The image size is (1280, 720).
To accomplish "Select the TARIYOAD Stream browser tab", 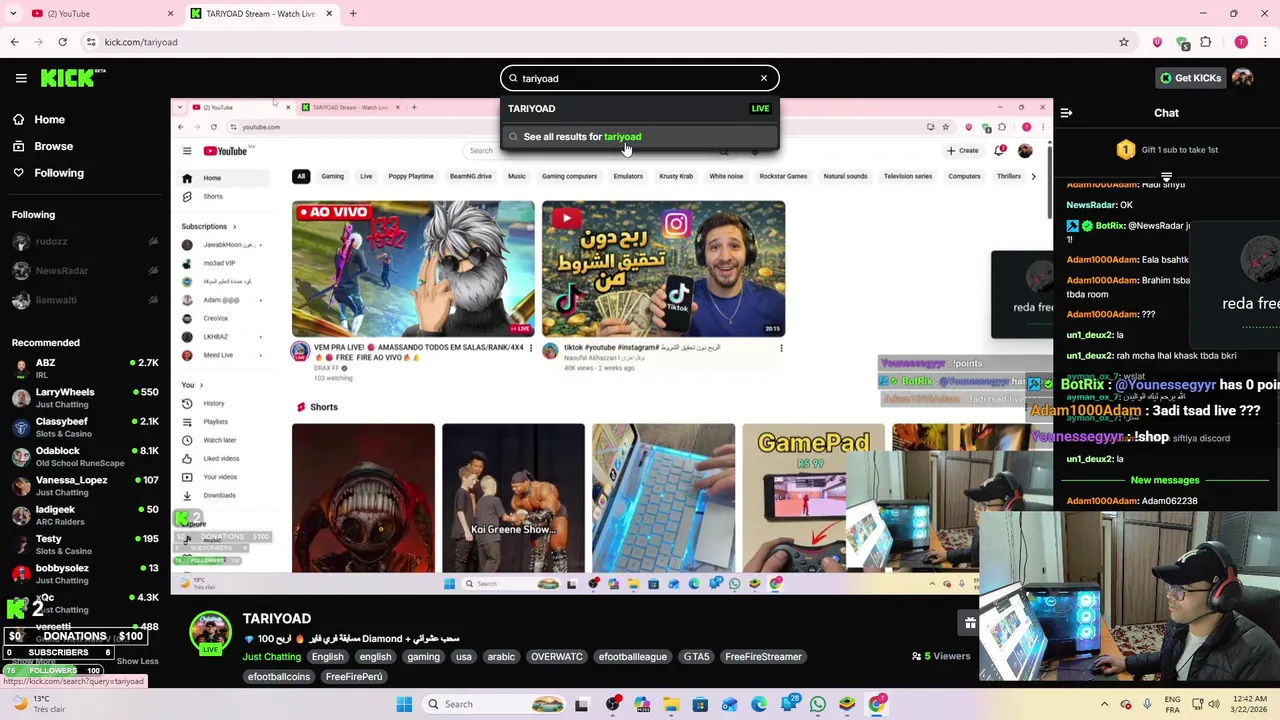I will [260, 14].
